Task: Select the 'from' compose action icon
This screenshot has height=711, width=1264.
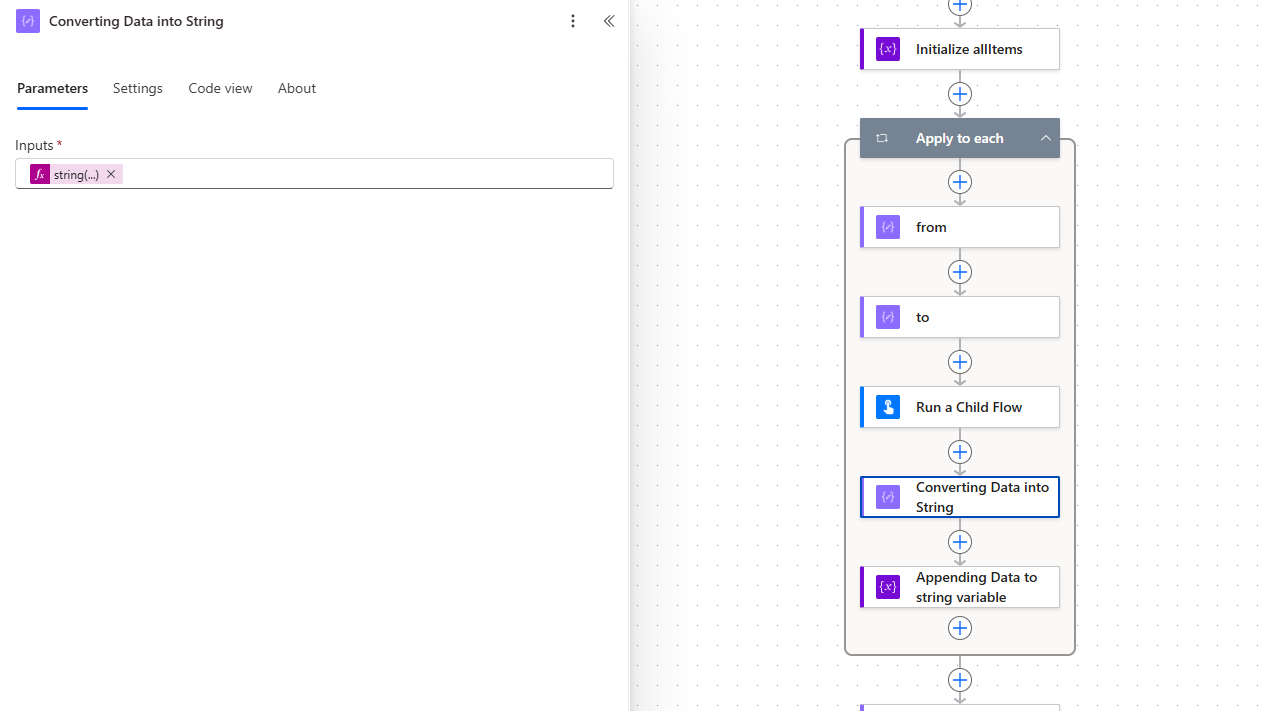Action: (888, 227)
